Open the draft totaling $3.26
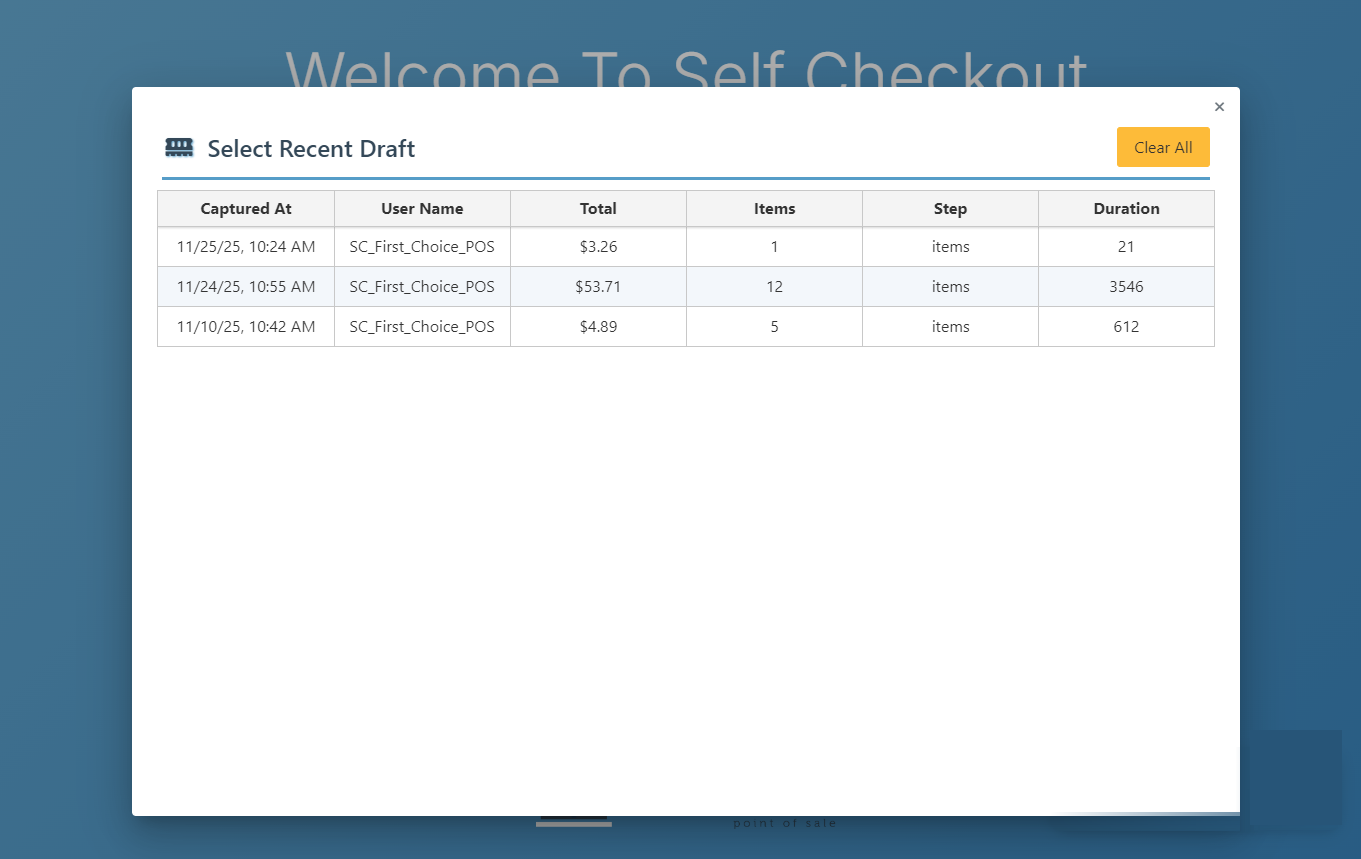This screenshot has height=859, width=1361. (x=598, y=247)
